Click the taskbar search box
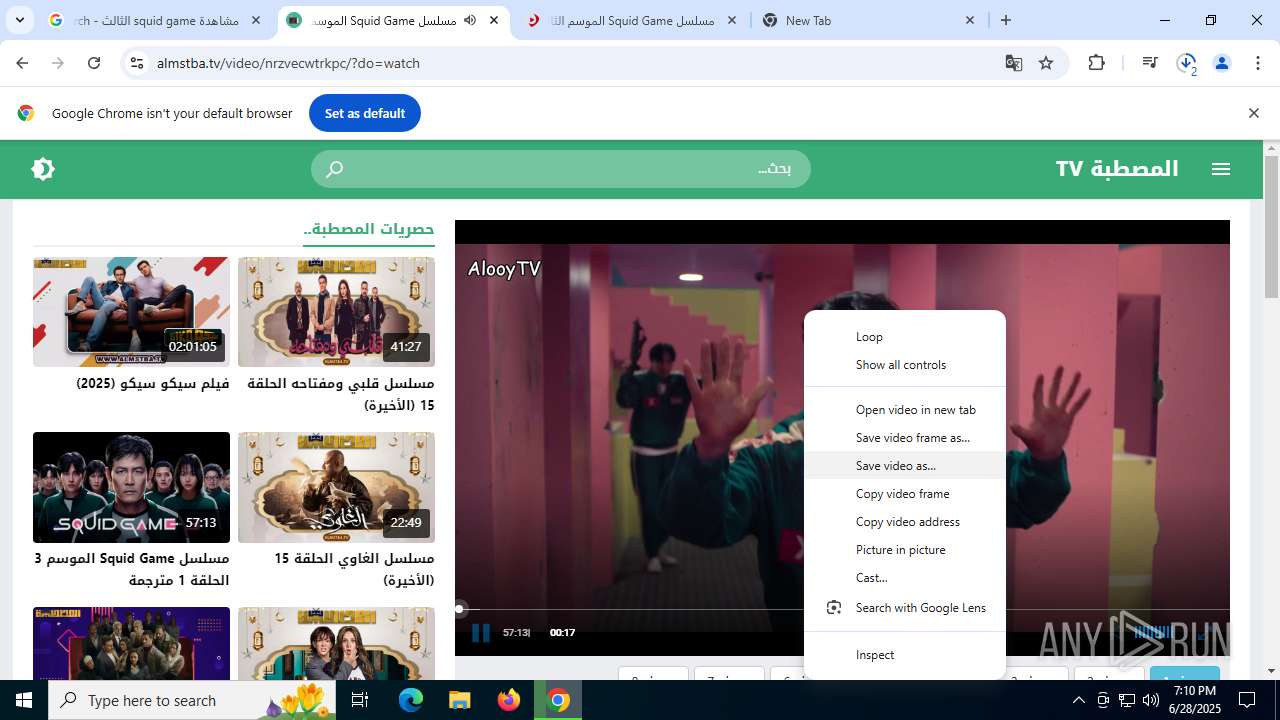The width and height of the screenshot is (1280, 720). pyautogui.click(x=193, y=700)
